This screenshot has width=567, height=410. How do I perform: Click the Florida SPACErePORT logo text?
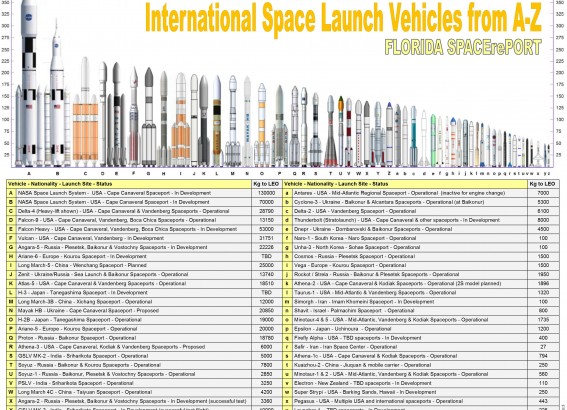pos(463,47)
